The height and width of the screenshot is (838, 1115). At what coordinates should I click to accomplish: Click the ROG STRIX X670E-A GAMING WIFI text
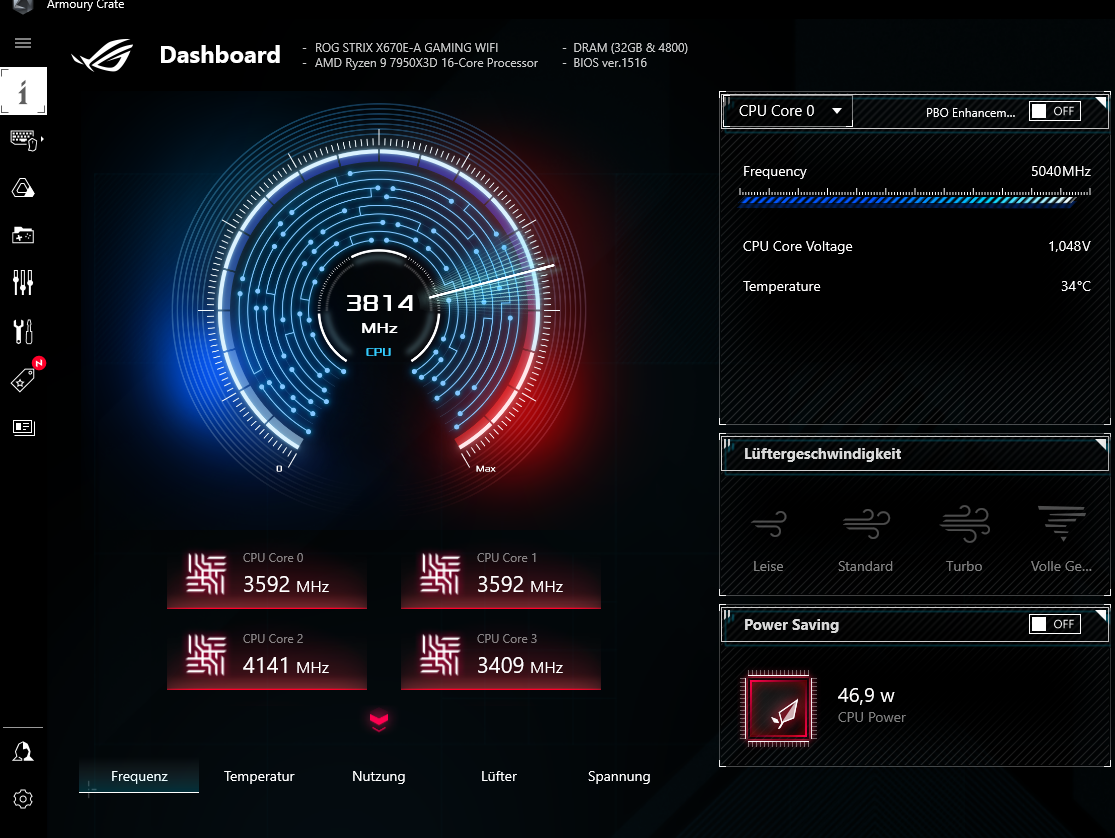click(406, 48)
